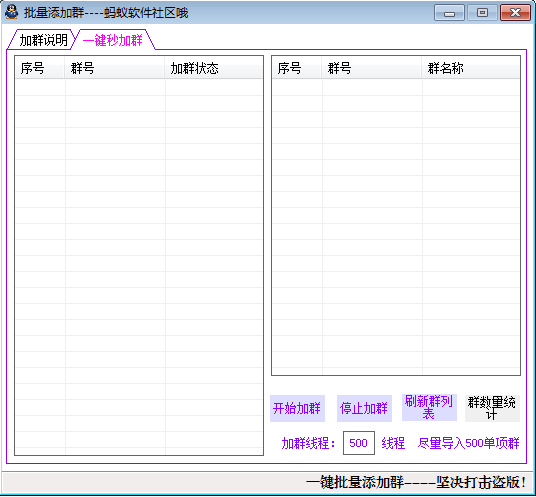Click right list 序号 column header
This screenshot has width=536, height=497.
pyautogui.click(x=297, y=68)
